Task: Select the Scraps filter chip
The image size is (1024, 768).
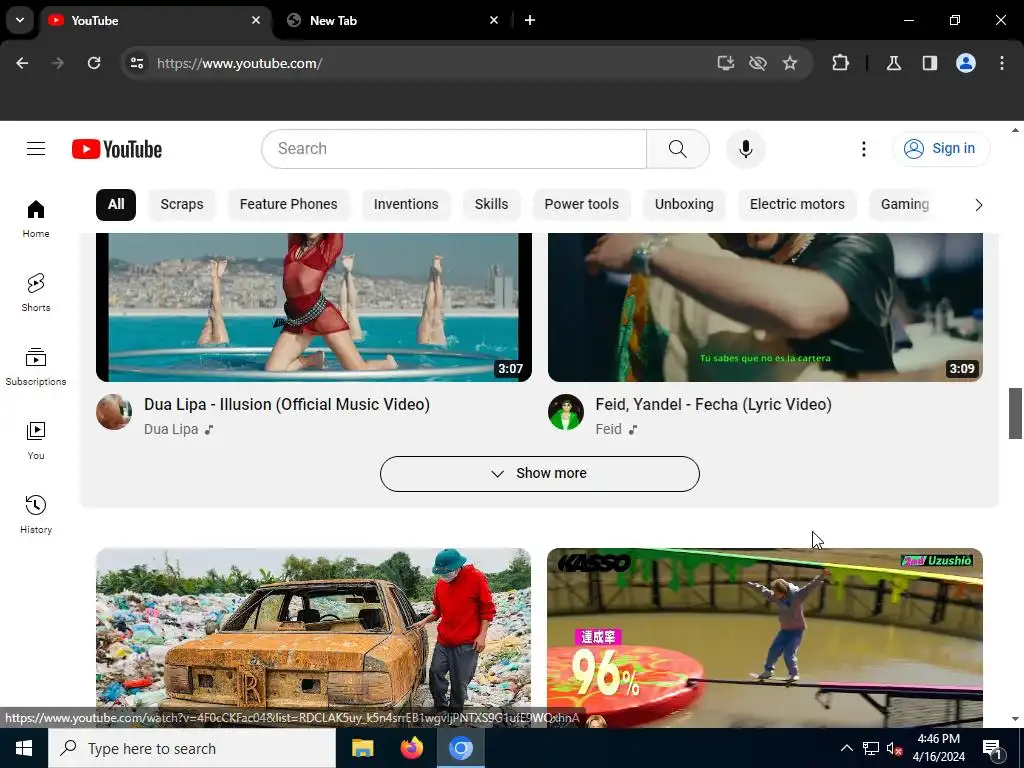Action: point(182,204)
